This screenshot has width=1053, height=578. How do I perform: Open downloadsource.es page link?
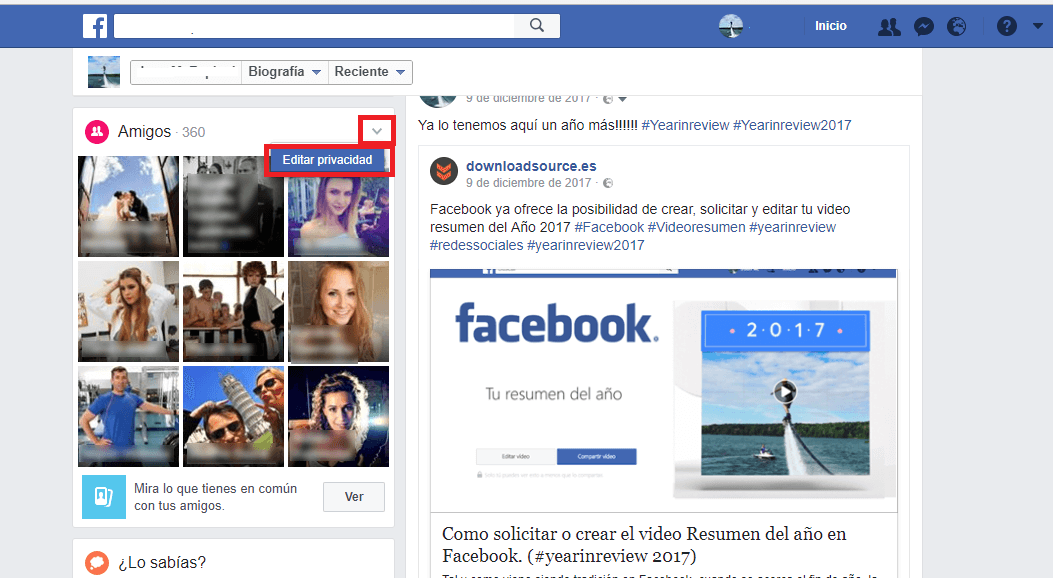click(531, 166)
